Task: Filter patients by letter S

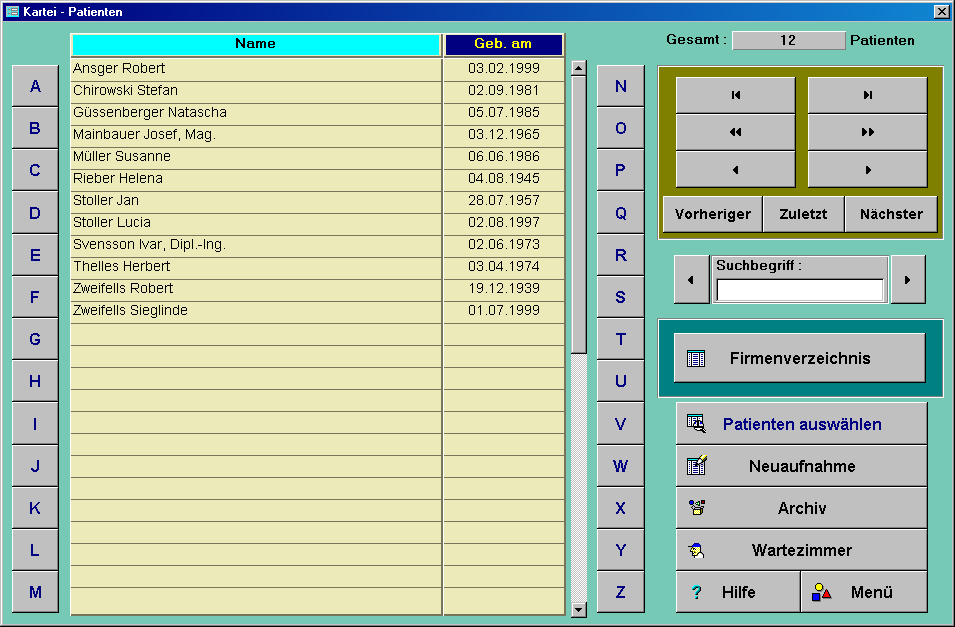Action: 620,297
